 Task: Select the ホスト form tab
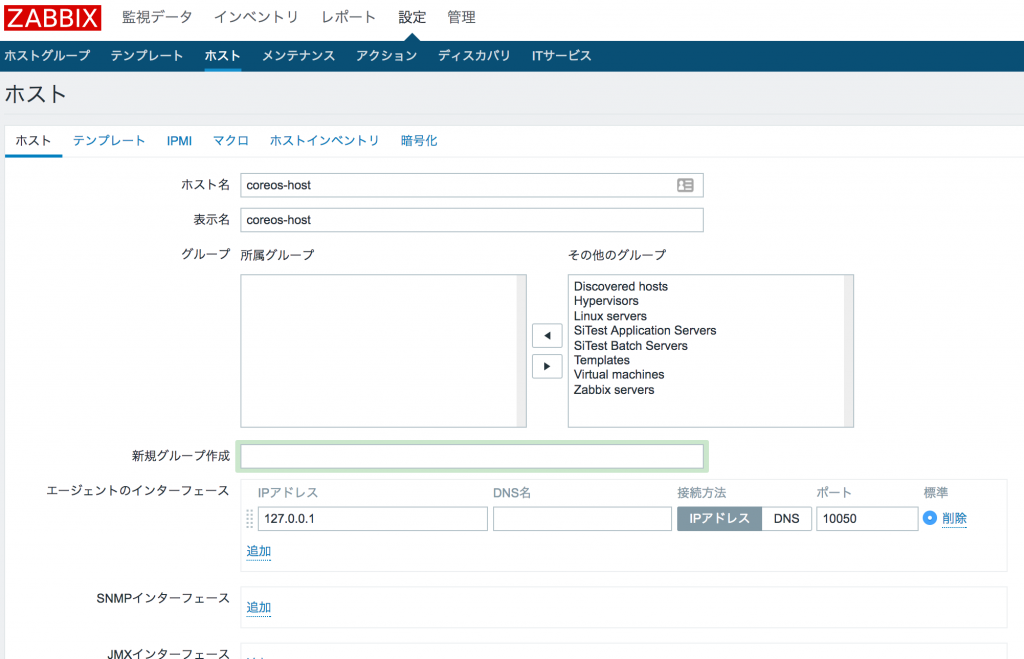click(x=33, y=141)
